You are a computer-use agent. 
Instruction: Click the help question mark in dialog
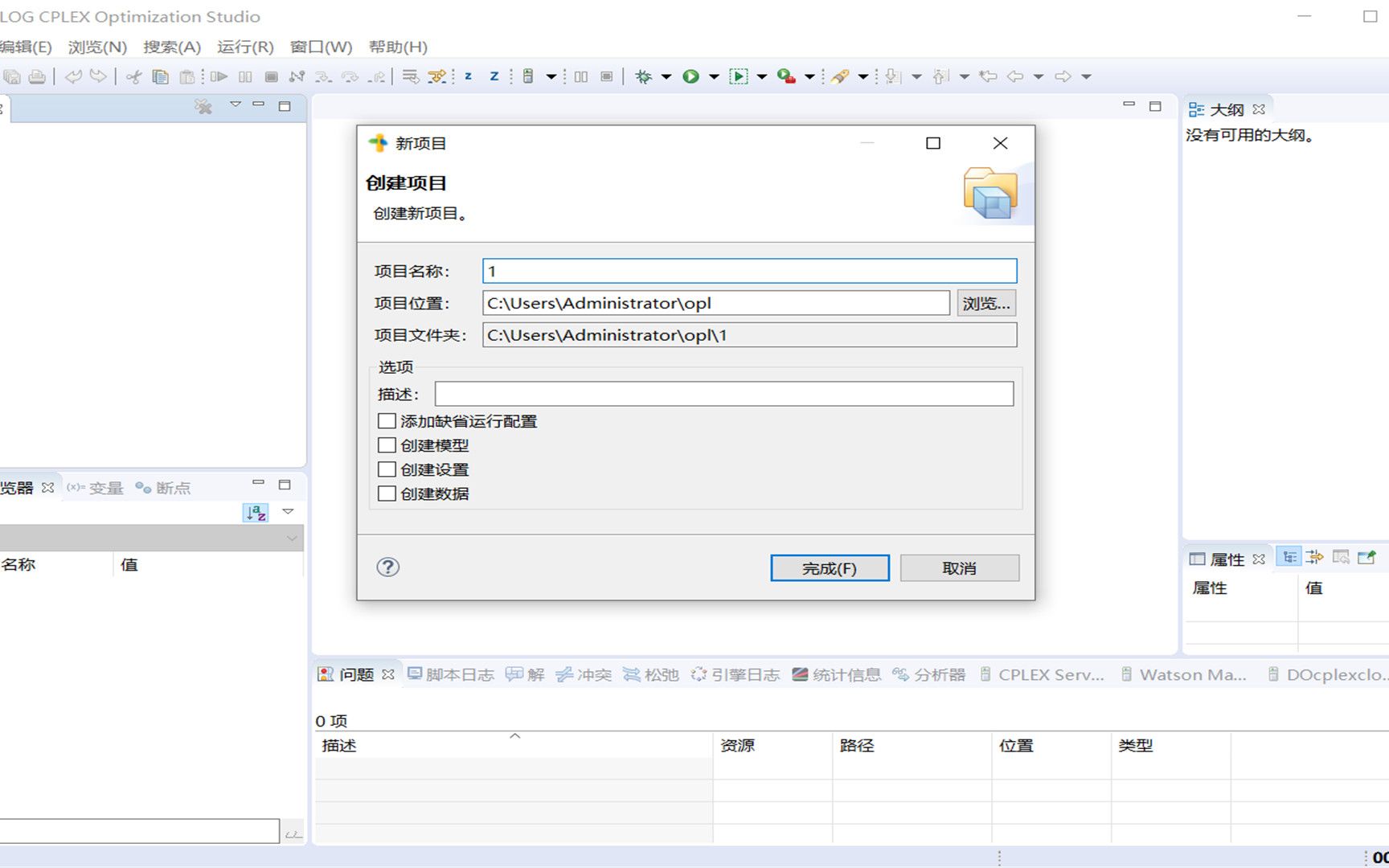[388, 567]
